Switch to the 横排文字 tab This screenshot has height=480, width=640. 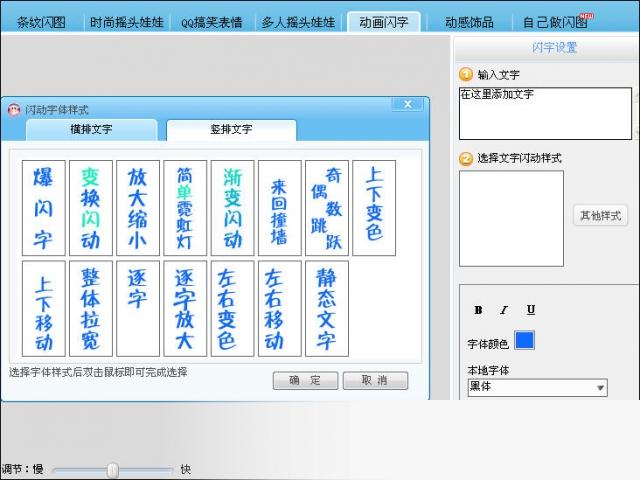click(91, 130)
